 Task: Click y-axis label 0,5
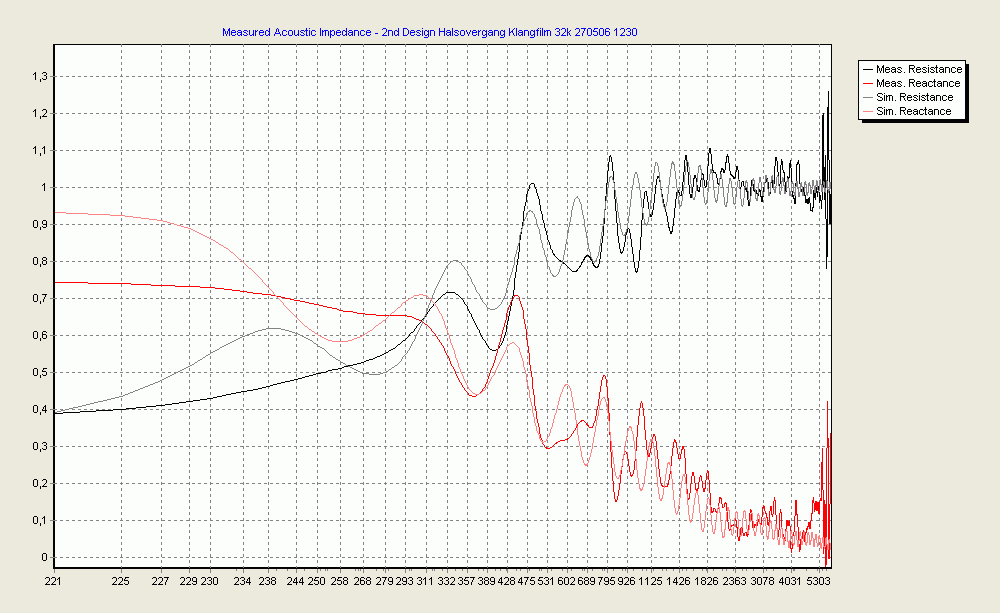tap(40, 373)
